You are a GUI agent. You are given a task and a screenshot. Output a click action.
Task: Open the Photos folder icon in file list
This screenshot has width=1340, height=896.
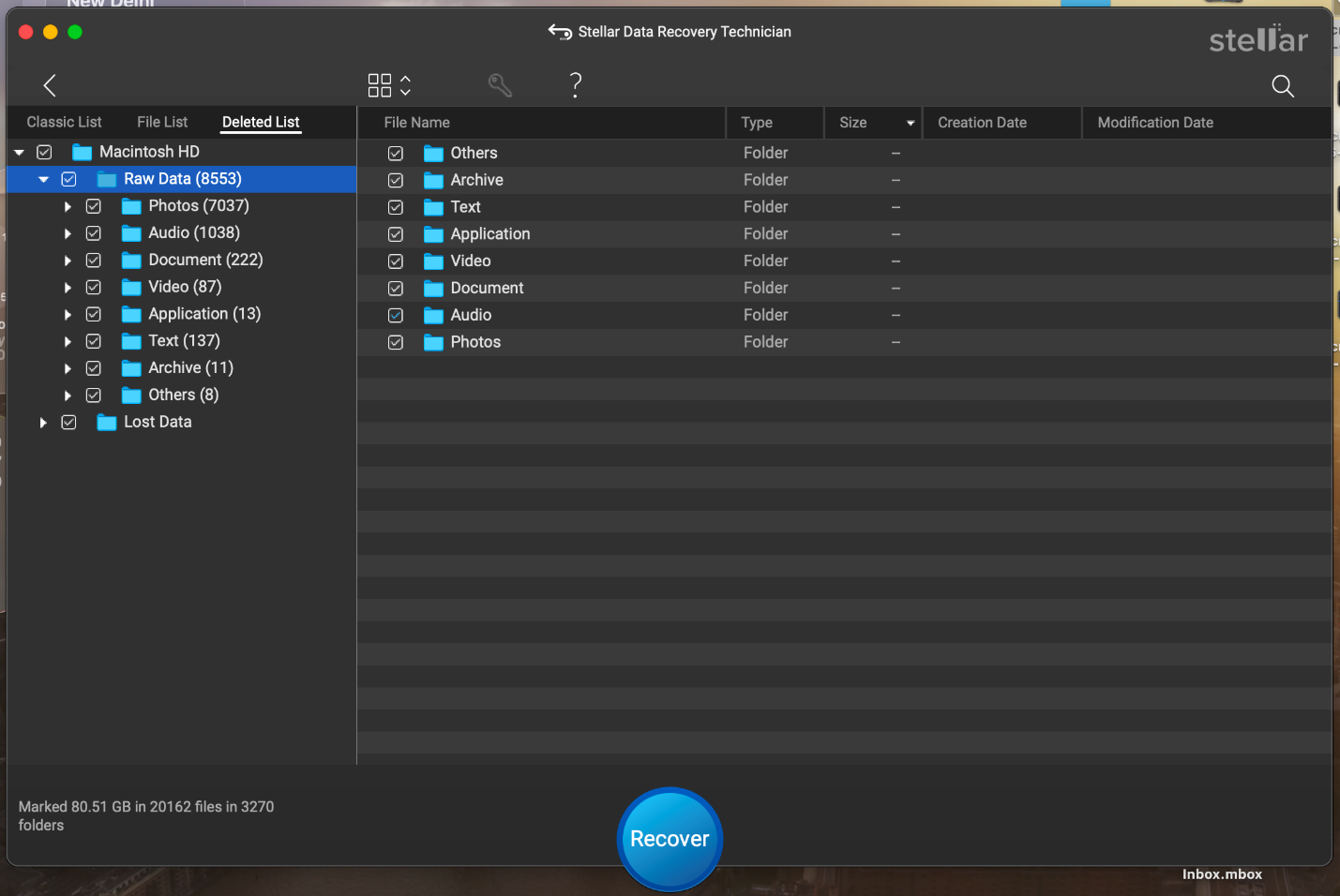coord(433,342)
